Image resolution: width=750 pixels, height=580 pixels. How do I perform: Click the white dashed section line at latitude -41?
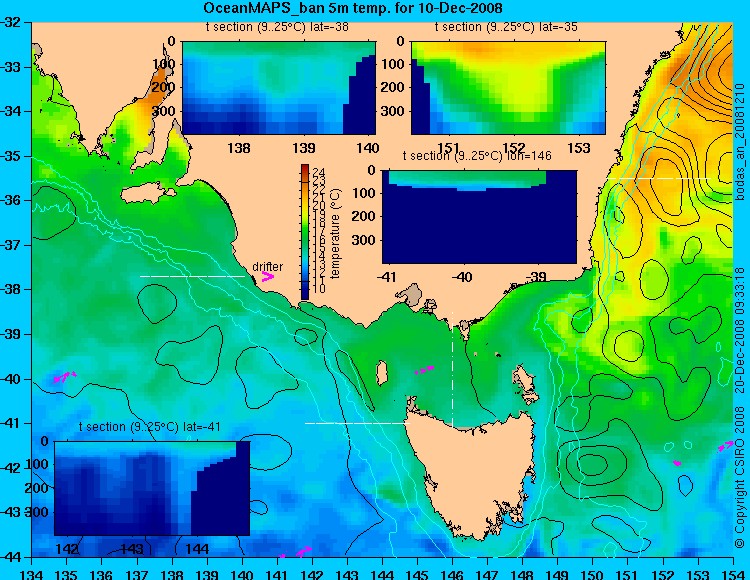pyautogui.click(x=357, y=423)
